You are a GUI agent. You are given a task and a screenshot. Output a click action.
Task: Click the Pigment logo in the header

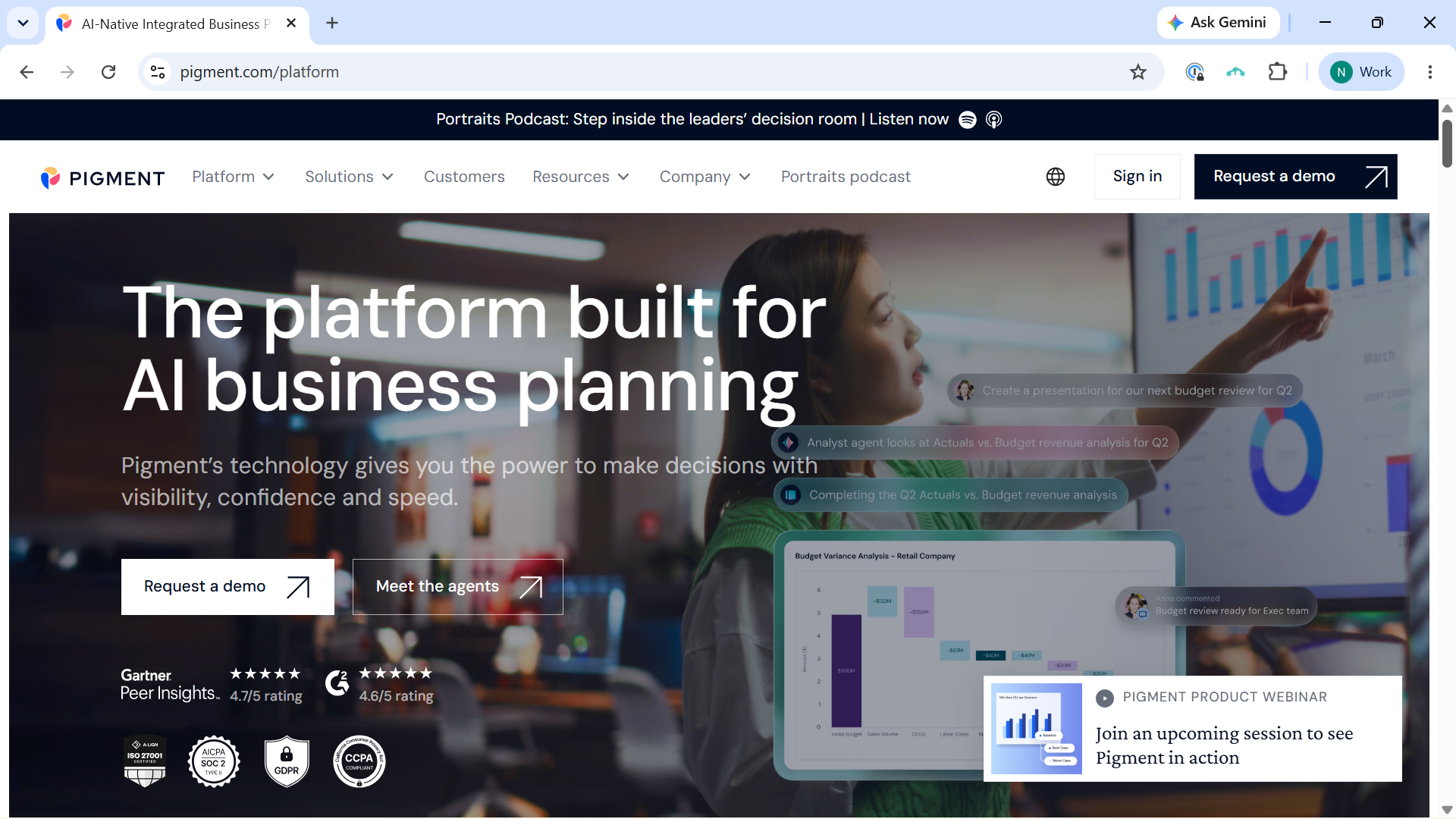coord(102,177)
